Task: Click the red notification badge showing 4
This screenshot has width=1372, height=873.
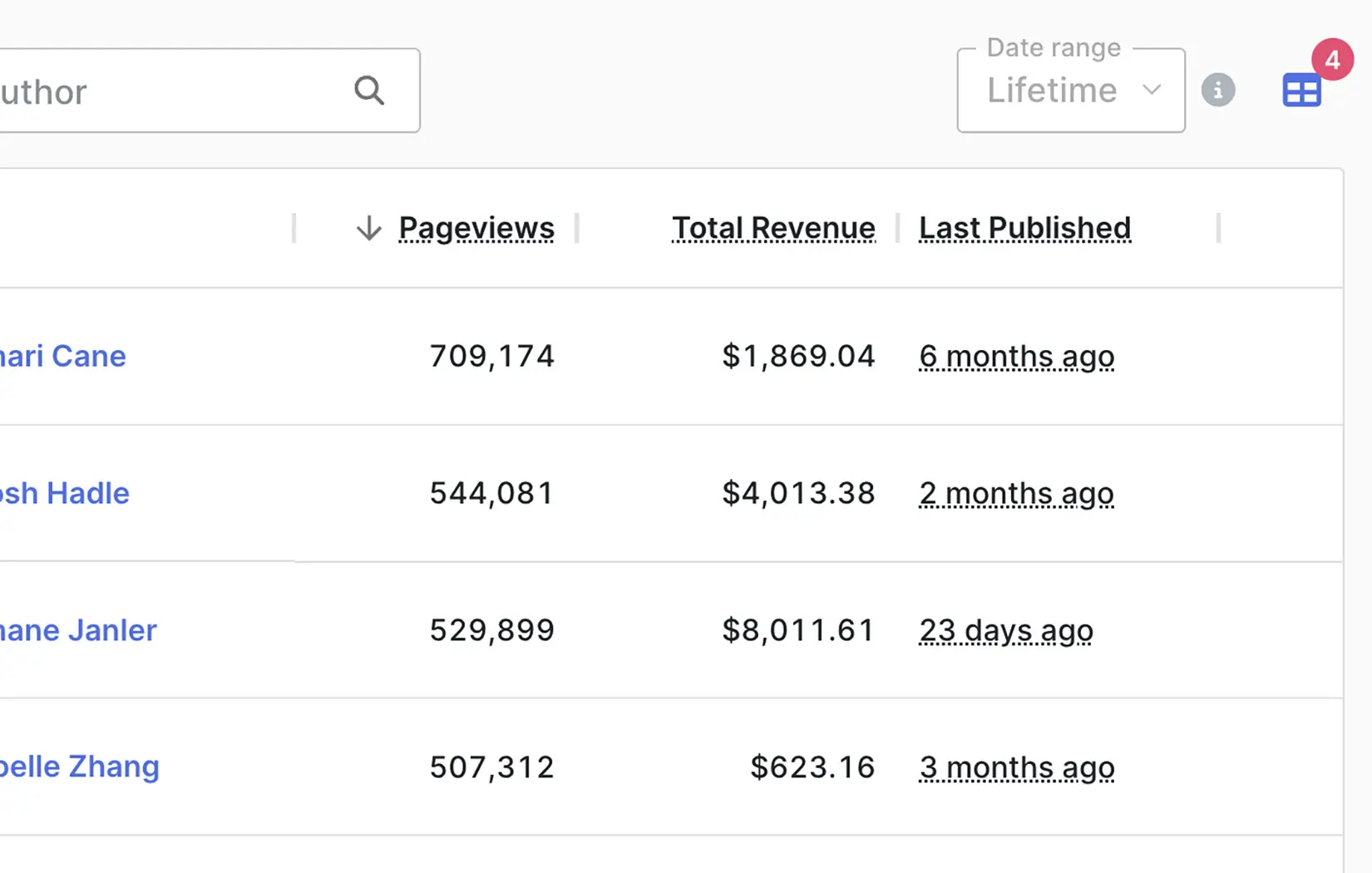Action: click(1332, 60)
